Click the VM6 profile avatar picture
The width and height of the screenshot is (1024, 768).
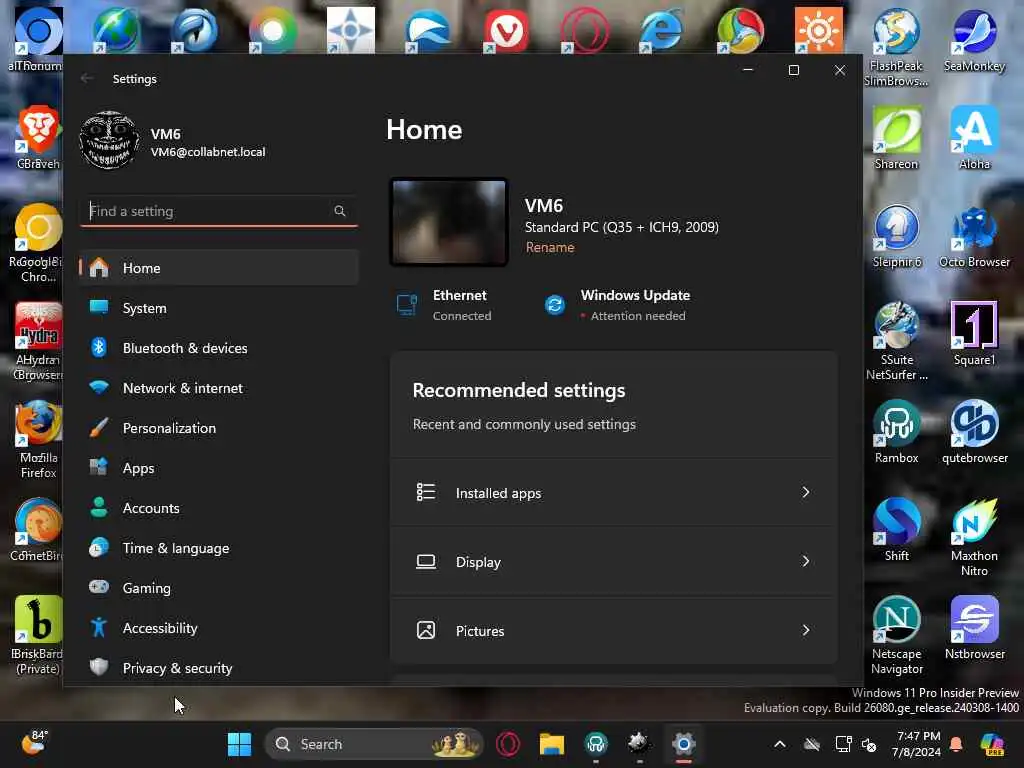tap(109, 140)
